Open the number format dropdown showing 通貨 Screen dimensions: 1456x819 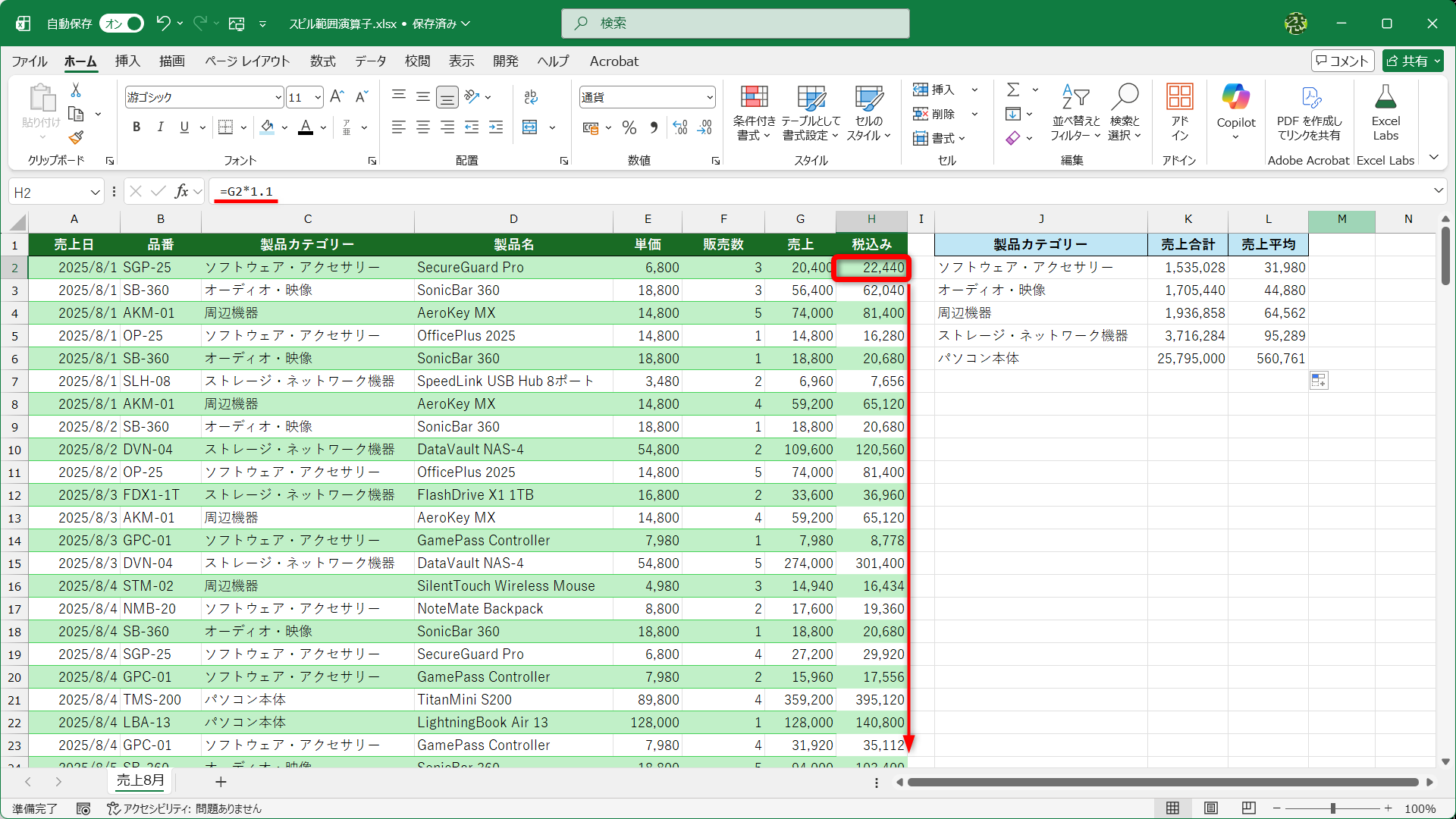(709, 97)
